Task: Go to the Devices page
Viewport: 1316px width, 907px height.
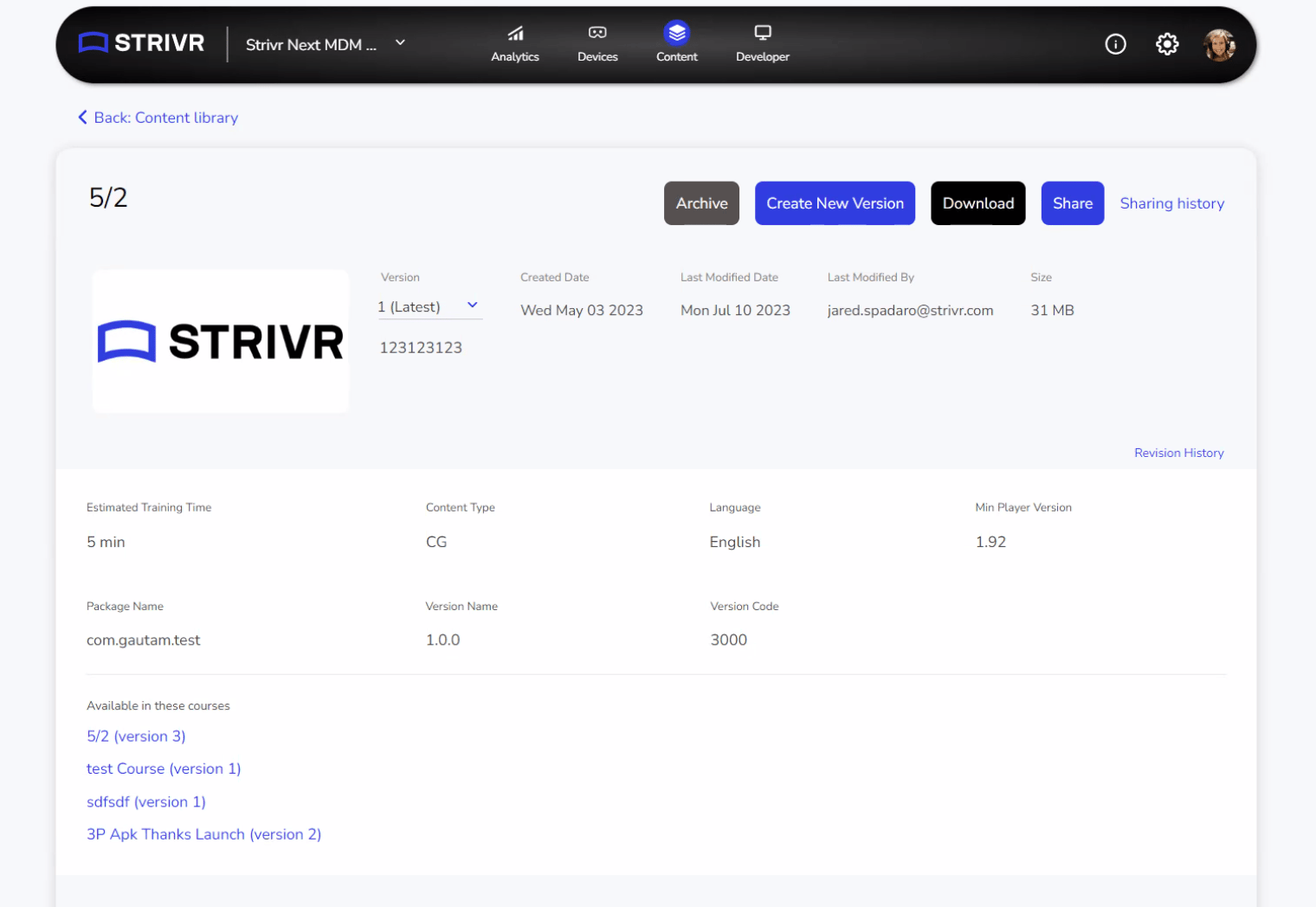Action: (x=597, y=43)
